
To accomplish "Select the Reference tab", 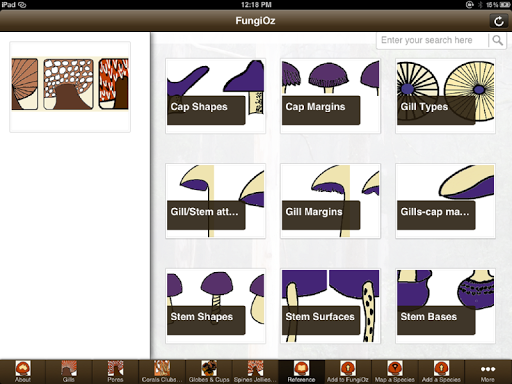I will (x=301, y=372).
